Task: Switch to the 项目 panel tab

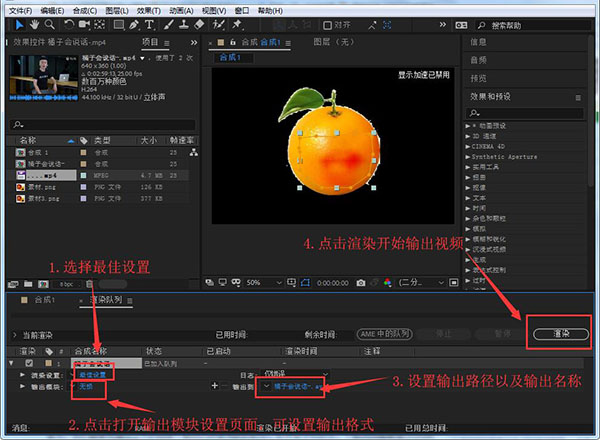Action: [x=150, y=42]
